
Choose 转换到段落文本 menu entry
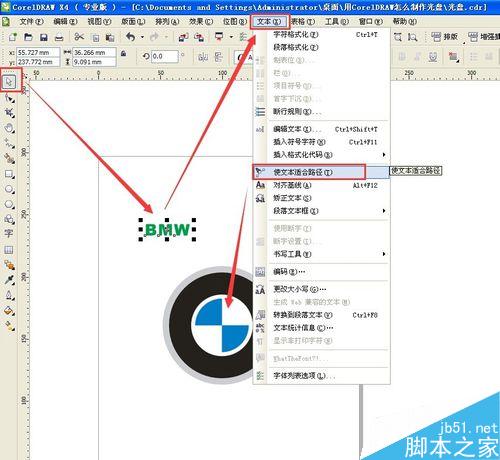point(322,315)
